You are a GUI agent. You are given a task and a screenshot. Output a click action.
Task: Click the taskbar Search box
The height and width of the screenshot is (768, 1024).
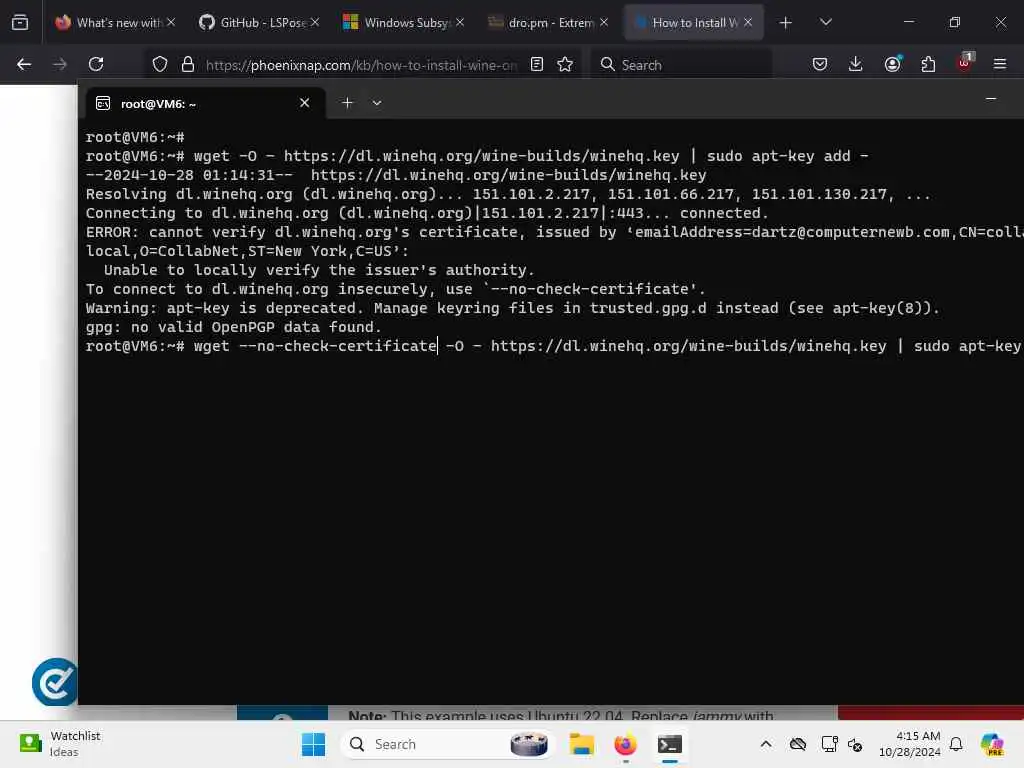pos(447,744)
